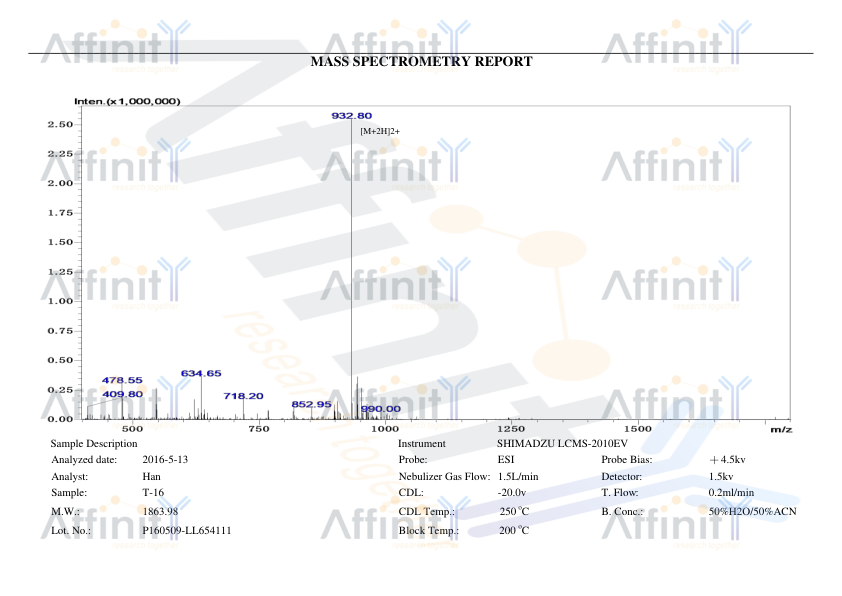
Task: Select B. Conc. value 50%H2O/50%ACN
Action: 753,511
